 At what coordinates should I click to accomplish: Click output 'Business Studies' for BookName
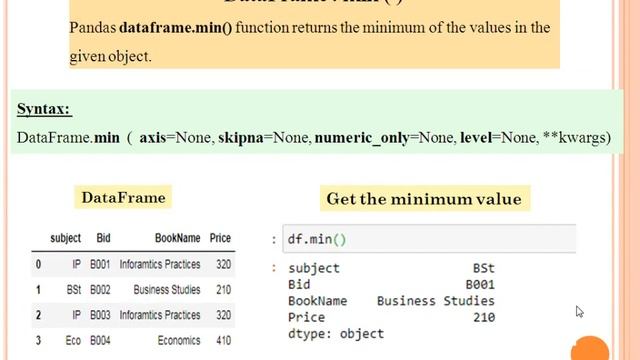point(436,301)
